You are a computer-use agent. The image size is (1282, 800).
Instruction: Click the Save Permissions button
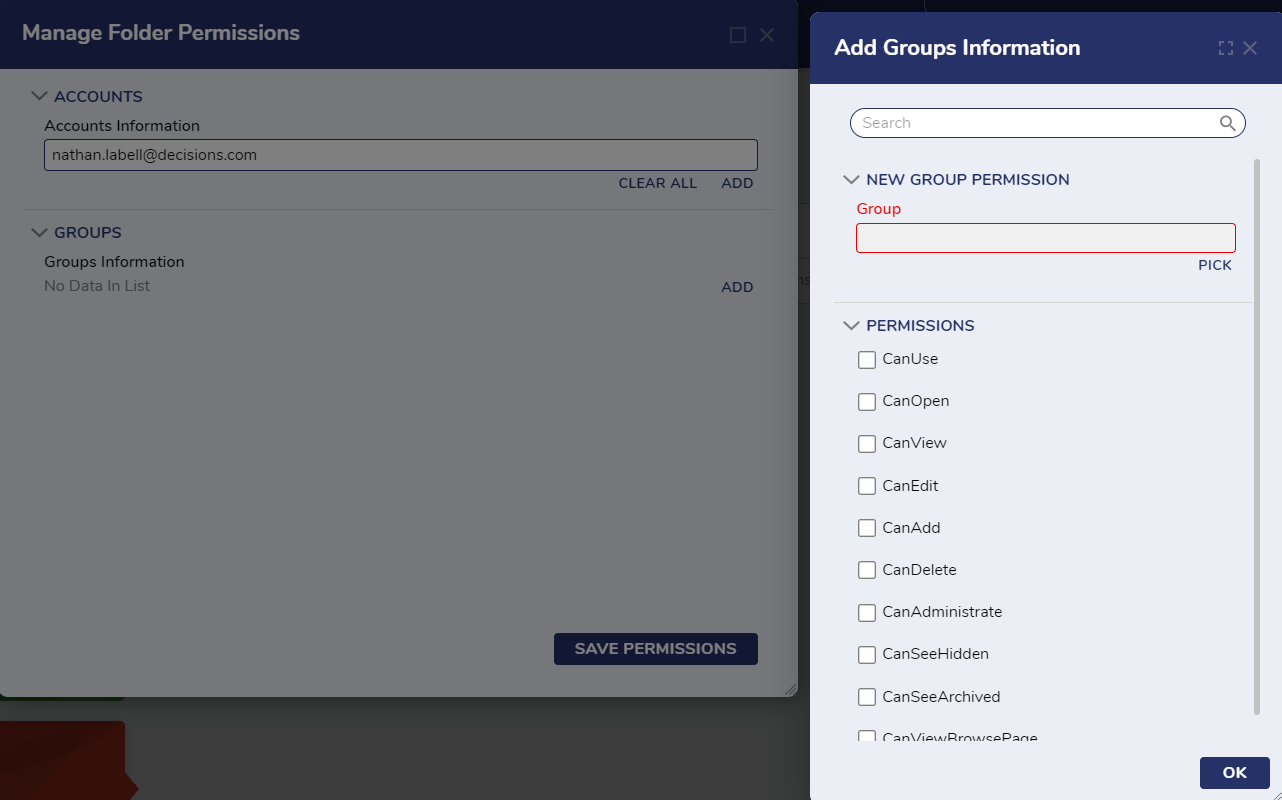click(x=656, y=649)
